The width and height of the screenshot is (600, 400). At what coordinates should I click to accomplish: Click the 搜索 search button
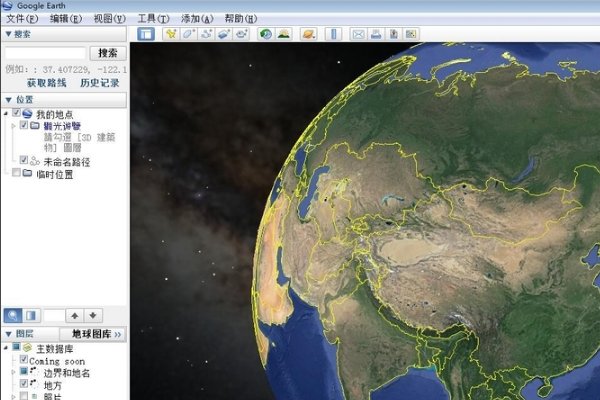(106, 52)
